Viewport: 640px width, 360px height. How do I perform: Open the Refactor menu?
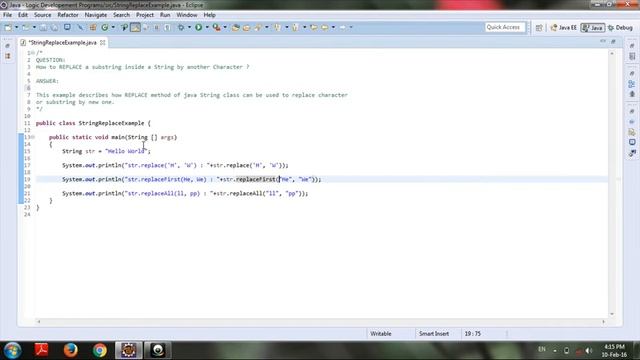68,15
